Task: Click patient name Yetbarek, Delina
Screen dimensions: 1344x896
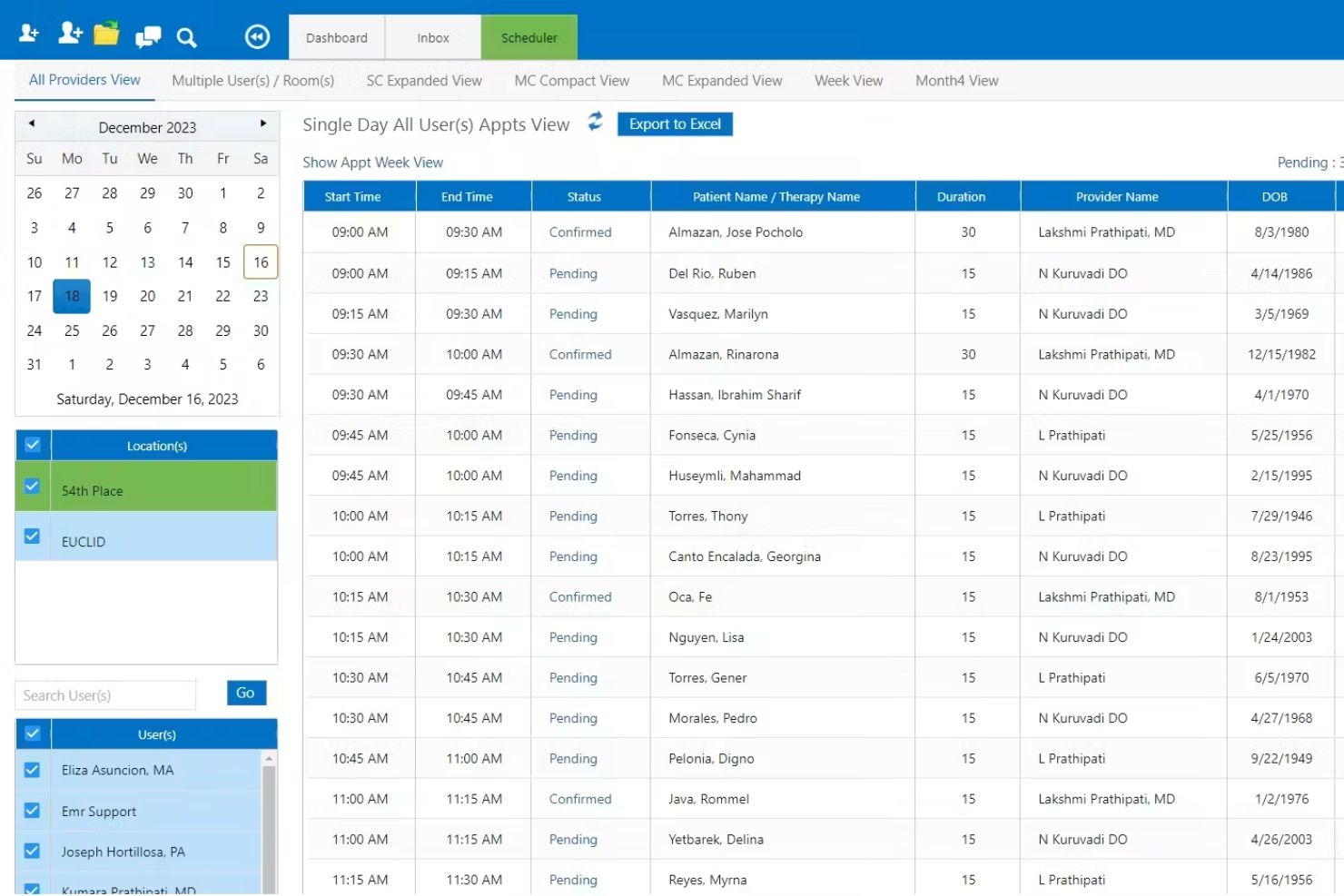Action: pos(716,840)
